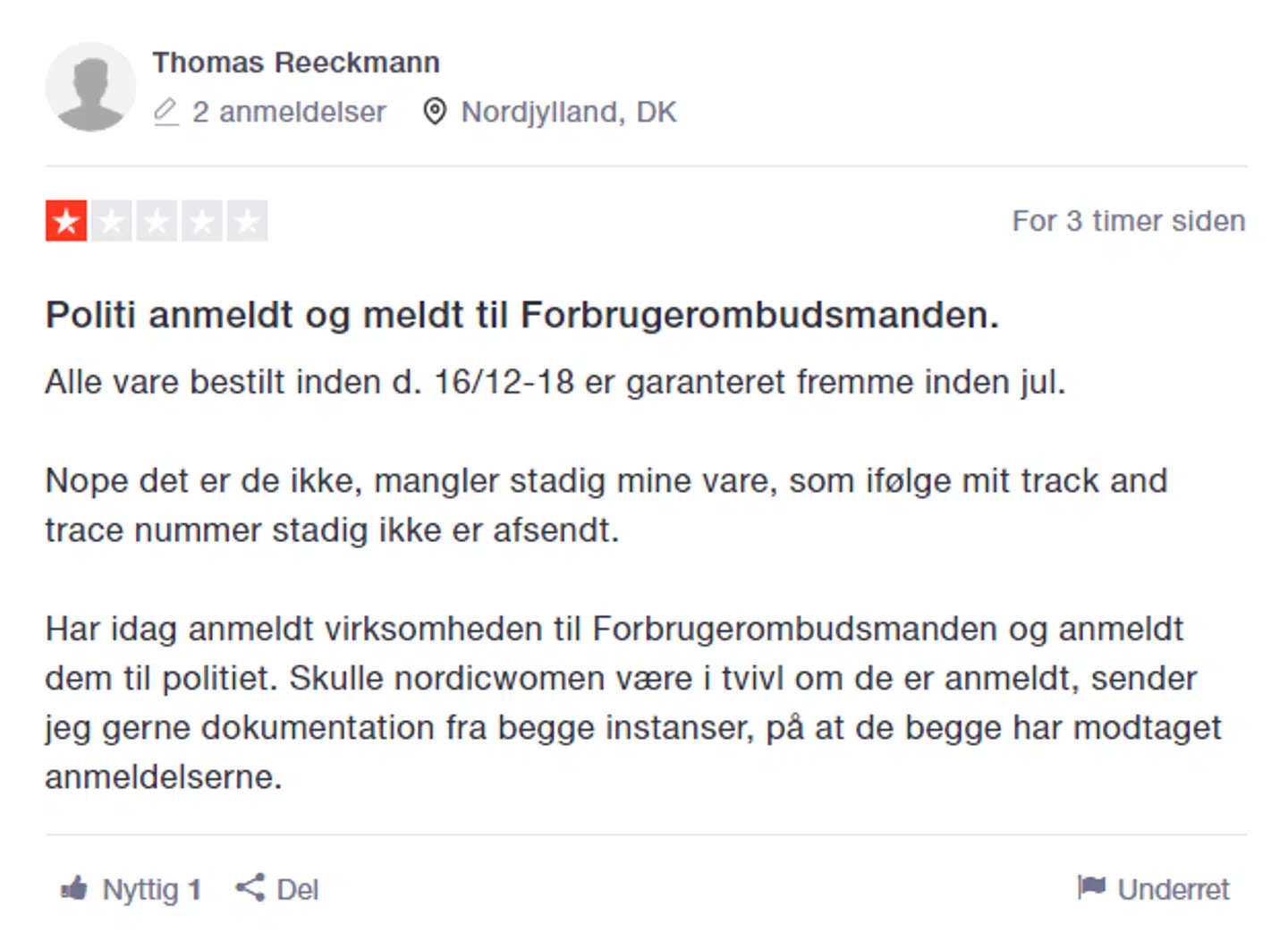The width and height of the screenshot is (1288, 932).
Task: Click the pencil icon beside review count
Action: click(165, 112)
